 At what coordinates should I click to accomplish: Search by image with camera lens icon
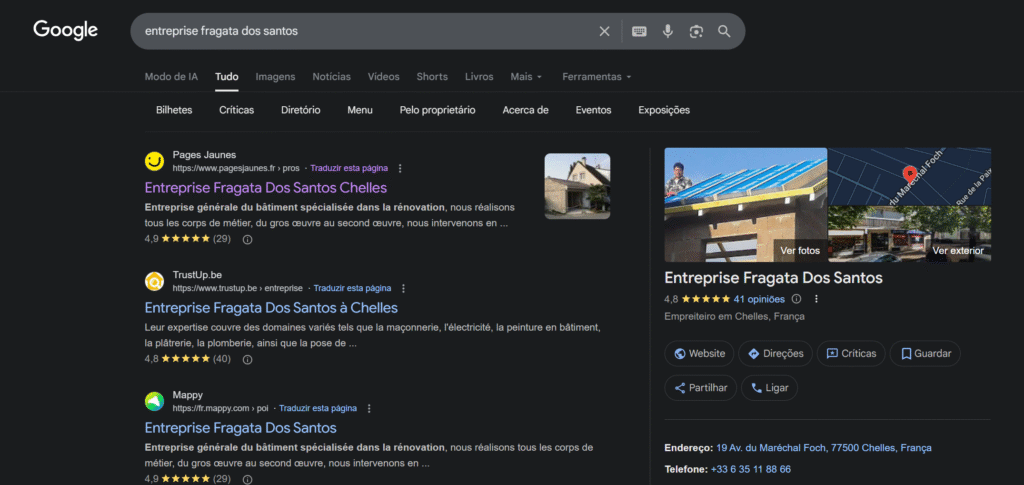[696, 31]
